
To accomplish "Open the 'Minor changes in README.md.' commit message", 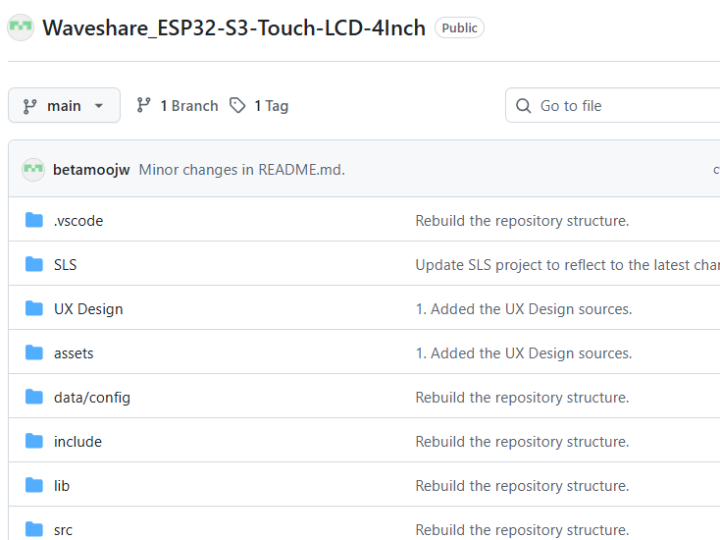I will [241, 170].
